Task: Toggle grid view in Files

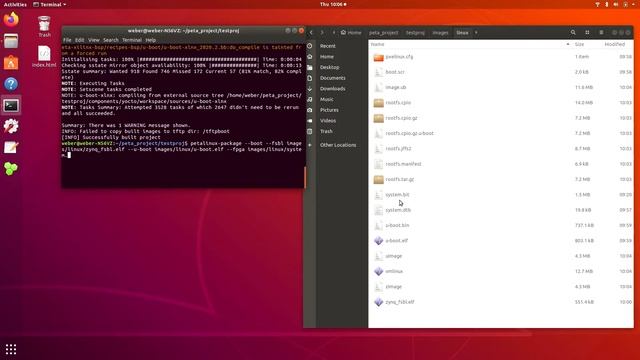Action: (587, 32)
